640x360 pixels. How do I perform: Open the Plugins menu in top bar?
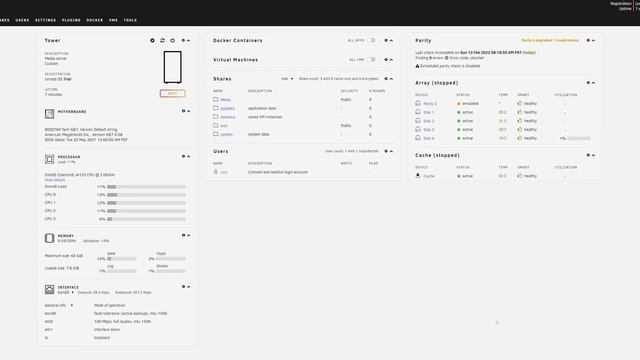tap(71, 20)
